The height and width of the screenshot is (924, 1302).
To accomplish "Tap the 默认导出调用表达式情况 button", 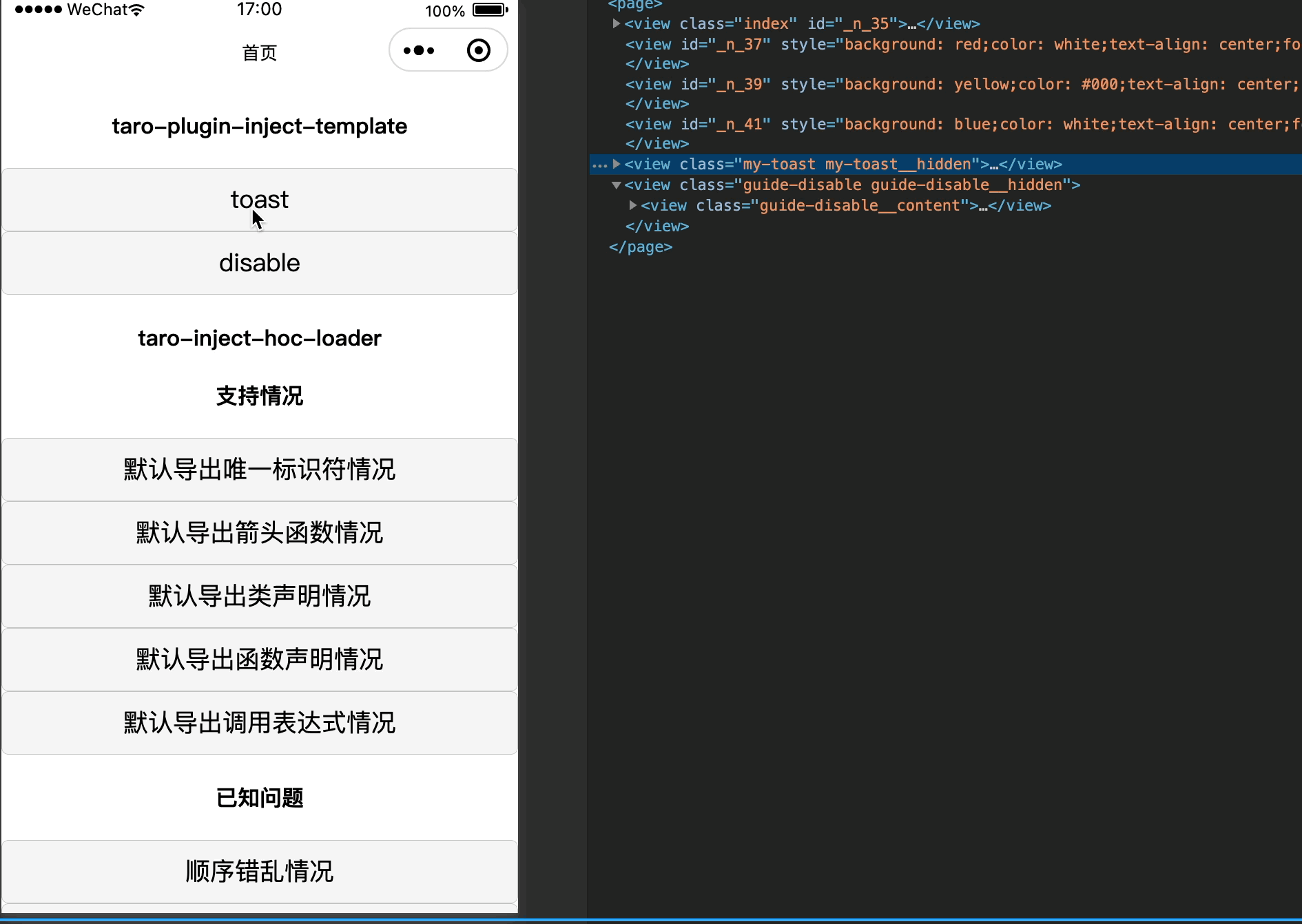I will click(x=260, y=723).
